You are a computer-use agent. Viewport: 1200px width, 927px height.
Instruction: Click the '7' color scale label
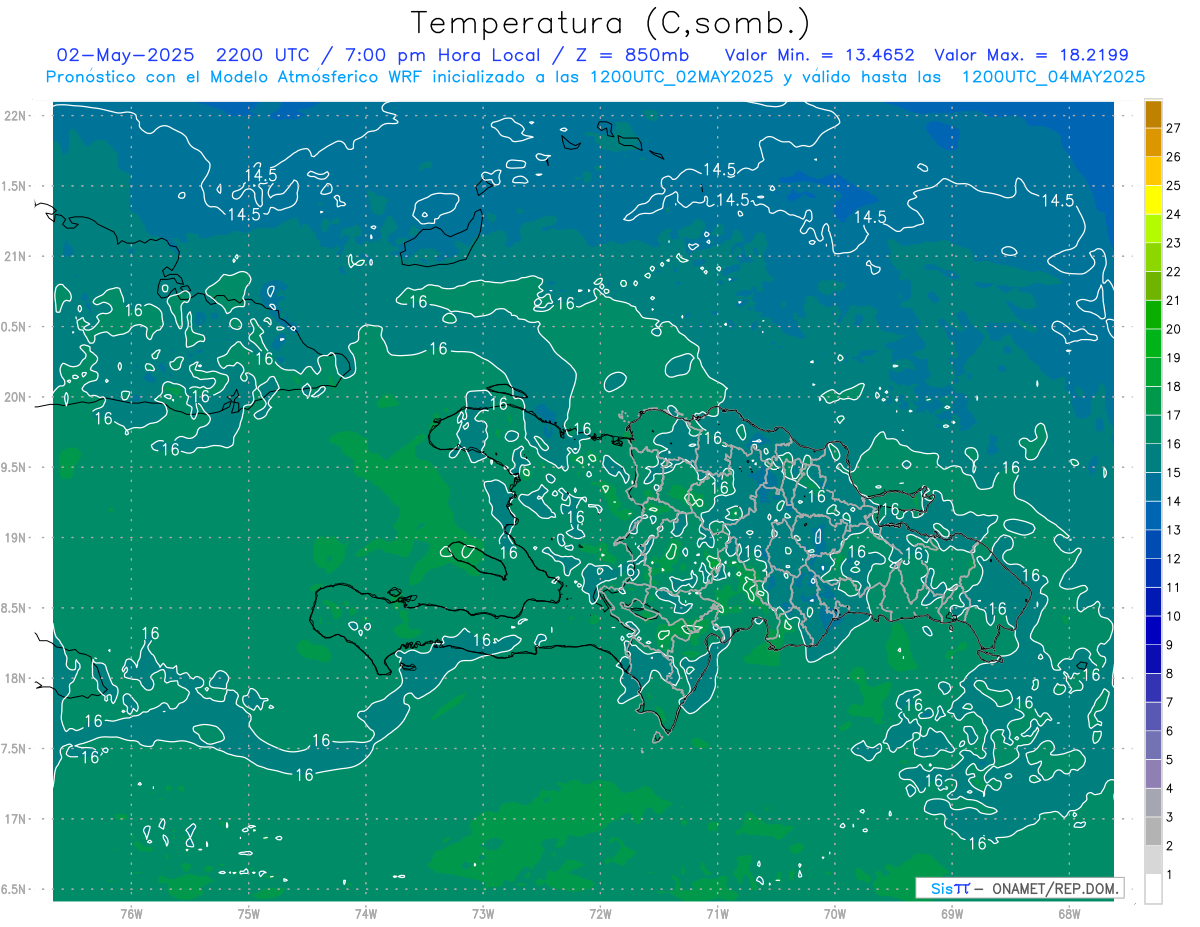pos(1170,702)
